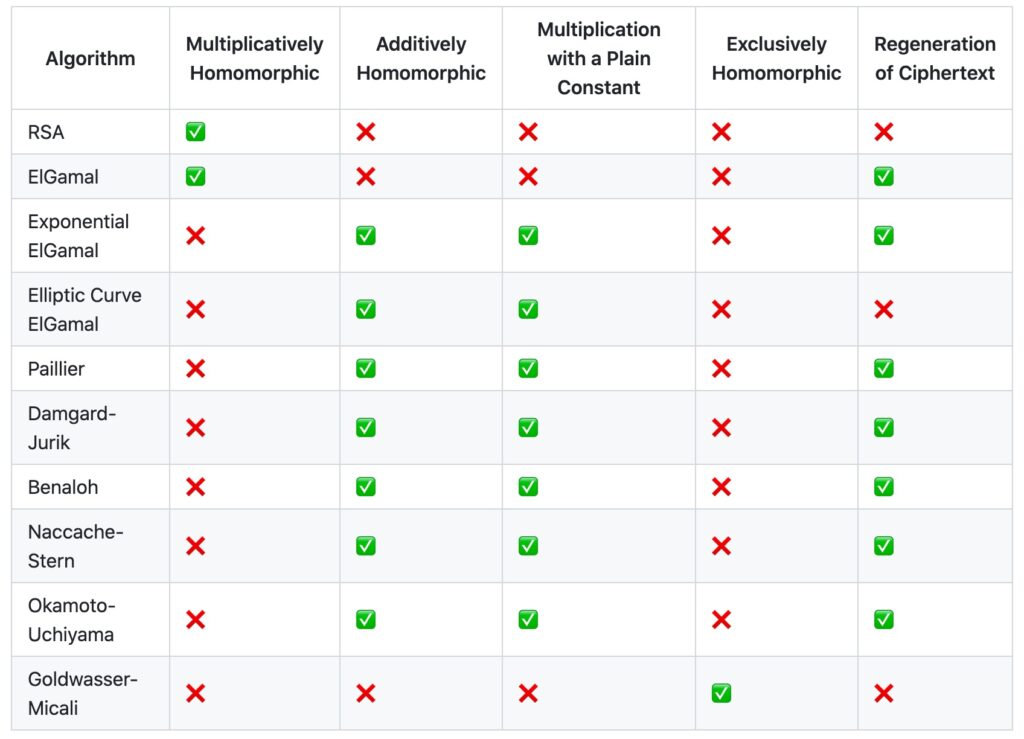Image resolution: width=1024 pixels, height=739 pixels.
Task: Select the Goldwasser-Micali exclusively homomorphic check
Action: [x=721, y=693]
